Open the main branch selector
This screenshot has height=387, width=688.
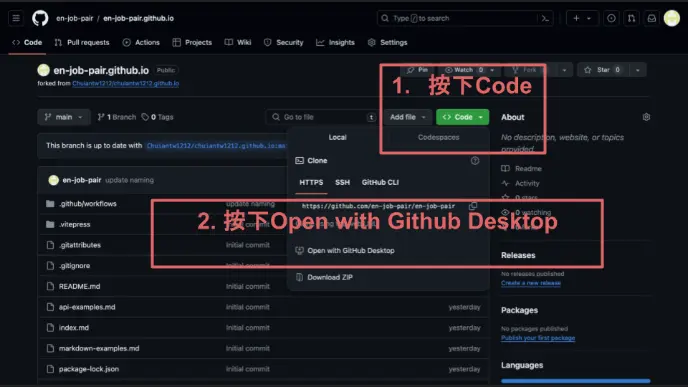pyautogui.click(x=64, y=117)
